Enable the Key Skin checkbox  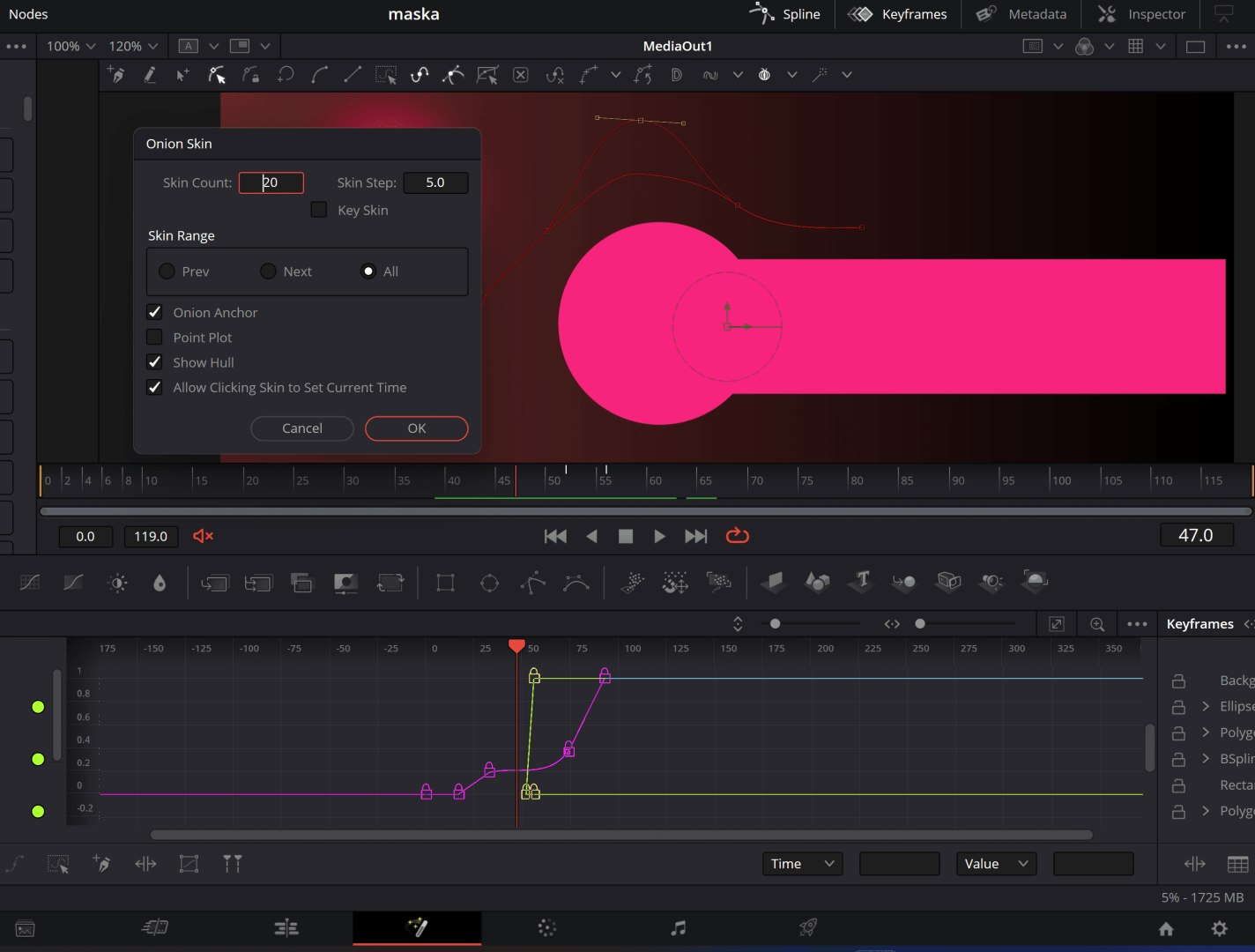tap(319, 210)
